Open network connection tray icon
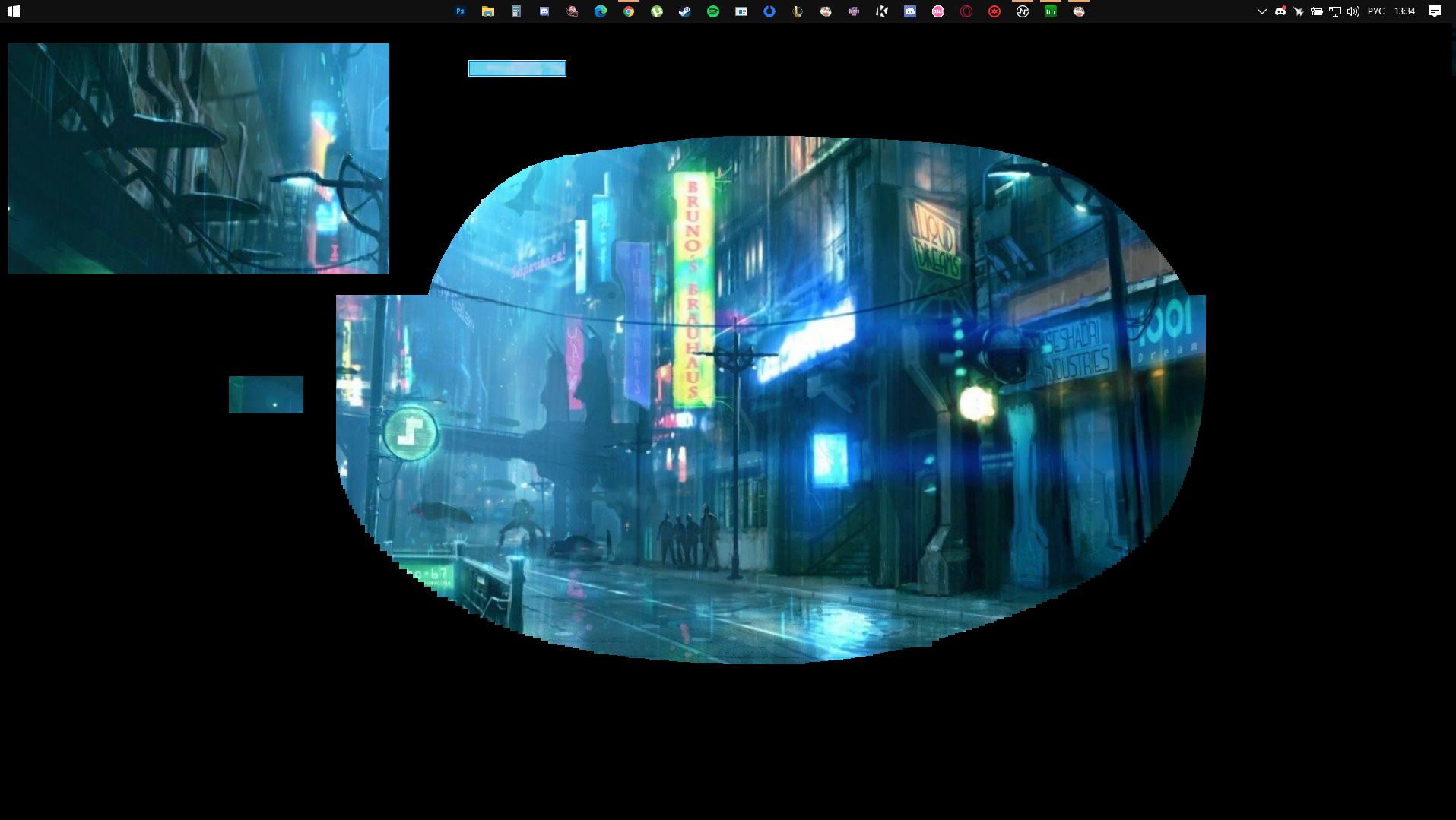This screenshot has height=820, width=1456. (1335, 11)
